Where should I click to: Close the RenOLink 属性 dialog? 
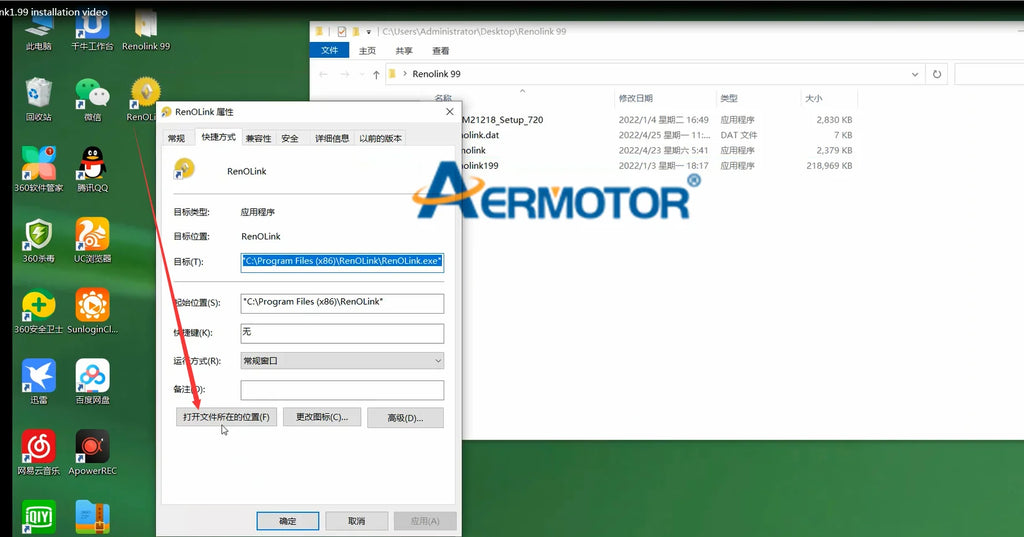tap(449, 112)
